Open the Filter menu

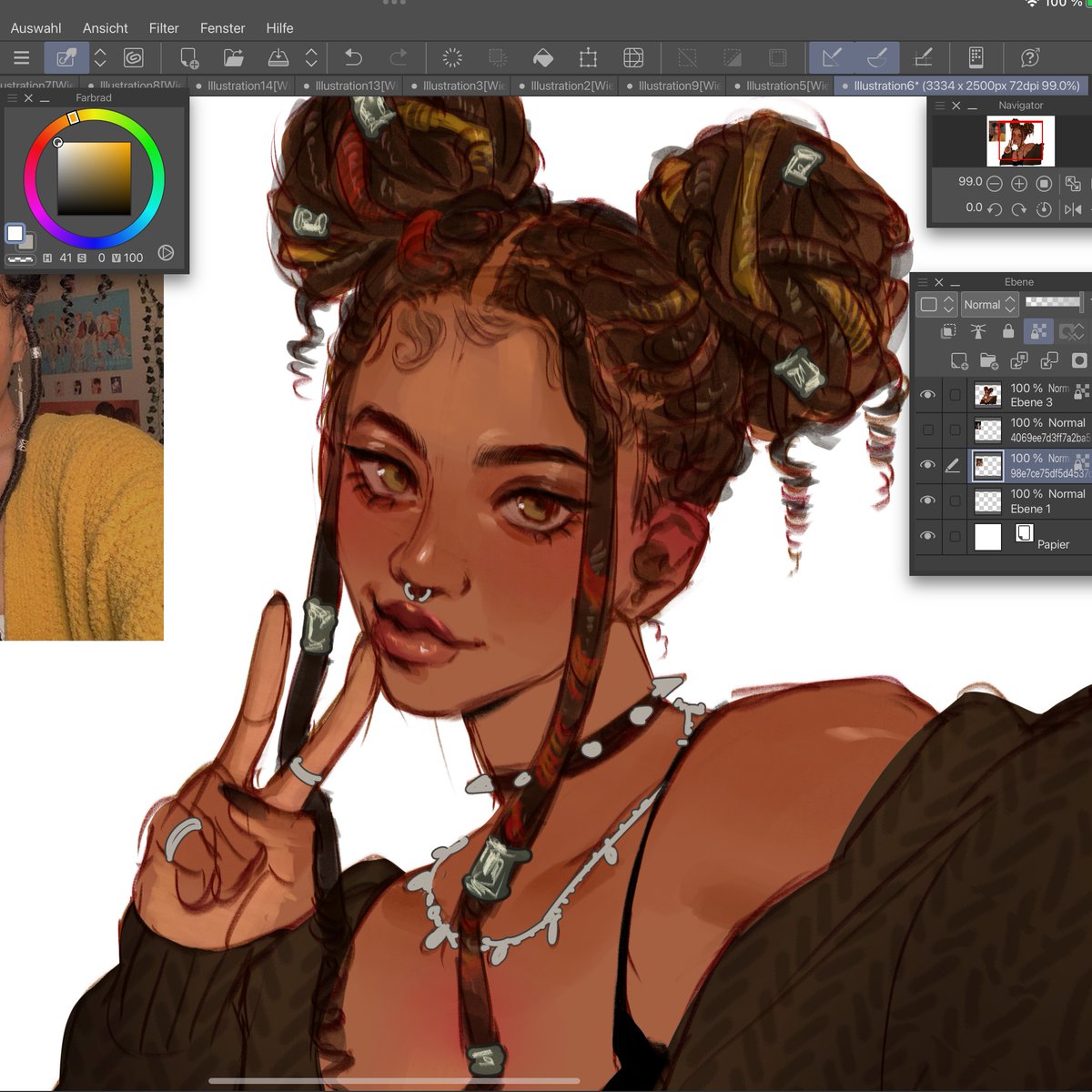pos(164,28)
